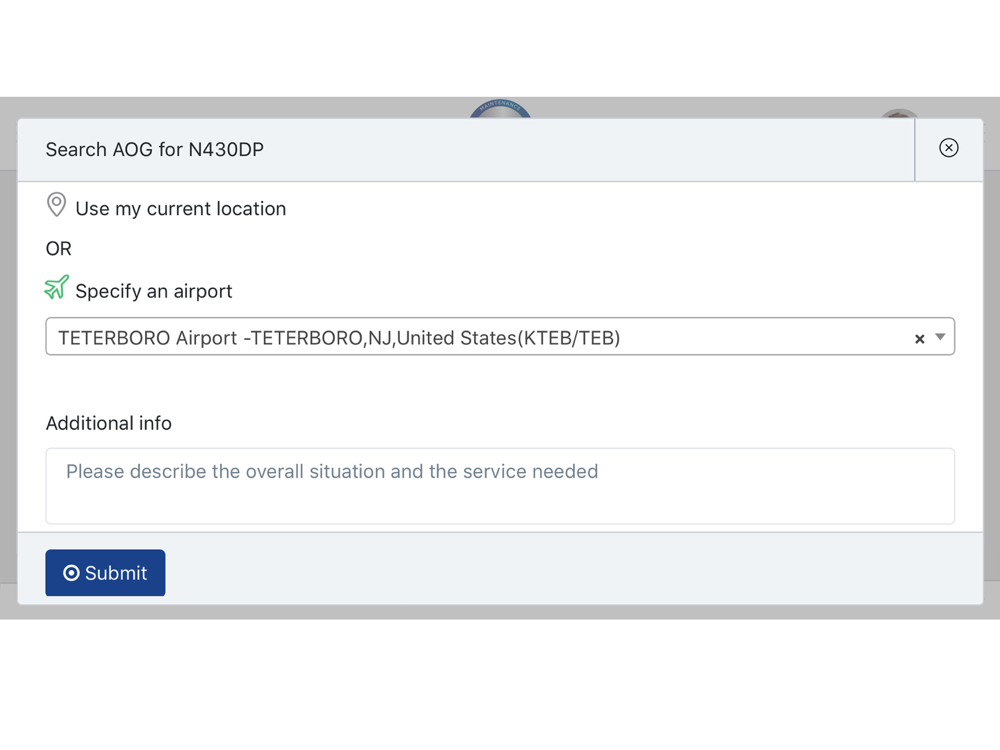Click the placeholder text describing service needed
The width and height of the screenshot is (1000, 750).
pyautogui.click(x=332, y=471)
